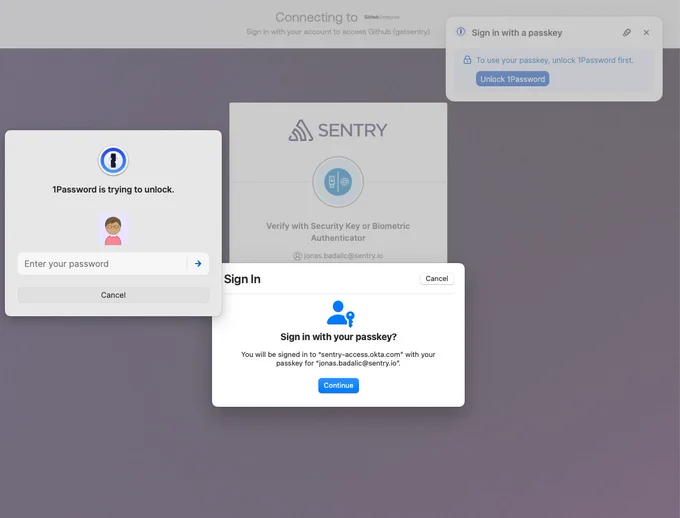
Task: Click the user avatar in unlock dialog
Action: (x=113, y=229)
